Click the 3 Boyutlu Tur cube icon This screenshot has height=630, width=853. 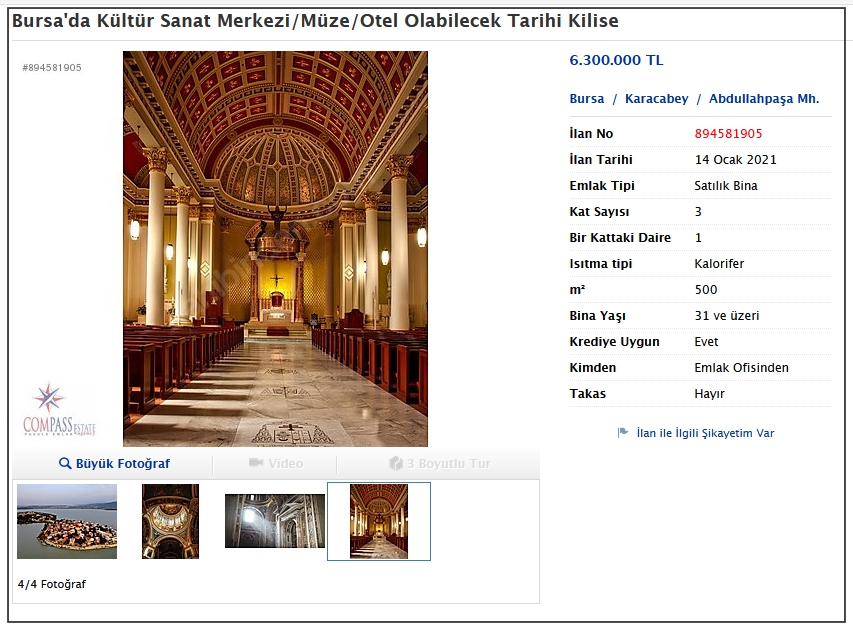click(395, 464)
